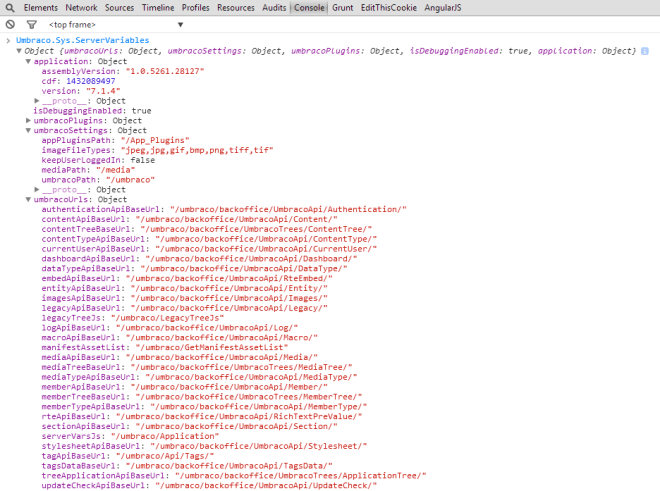Click the entityApiBaseUrl row
The image size is (660, 491).
pos(184,288)
